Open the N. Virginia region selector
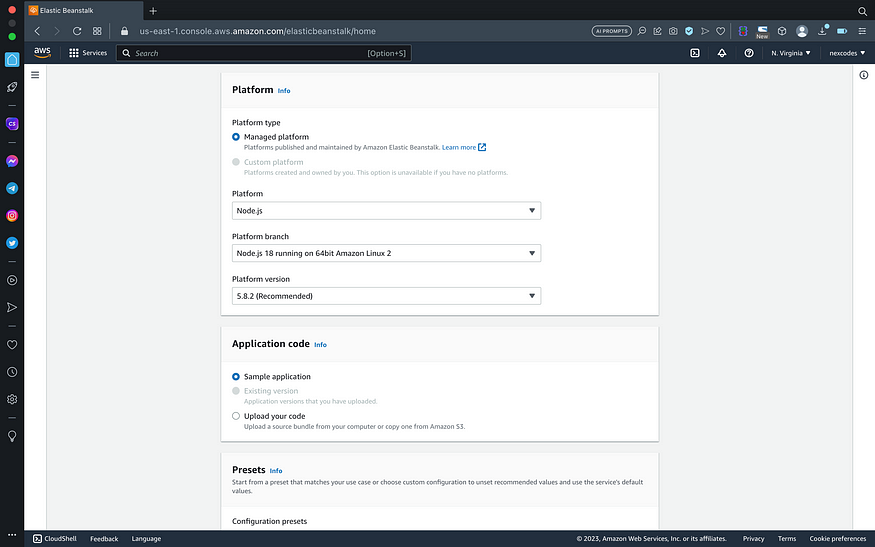 pyautogui.click(x=791, y=53)
